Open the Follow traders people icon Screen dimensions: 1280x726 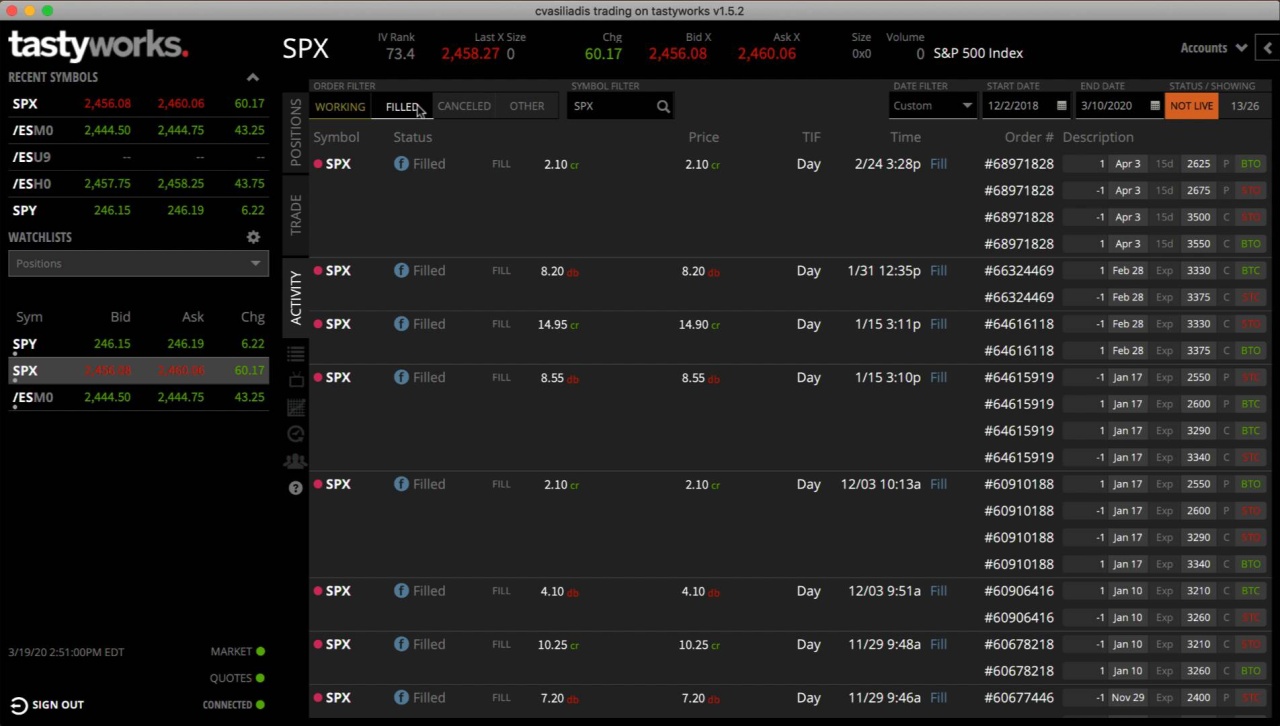click(295, 461)
